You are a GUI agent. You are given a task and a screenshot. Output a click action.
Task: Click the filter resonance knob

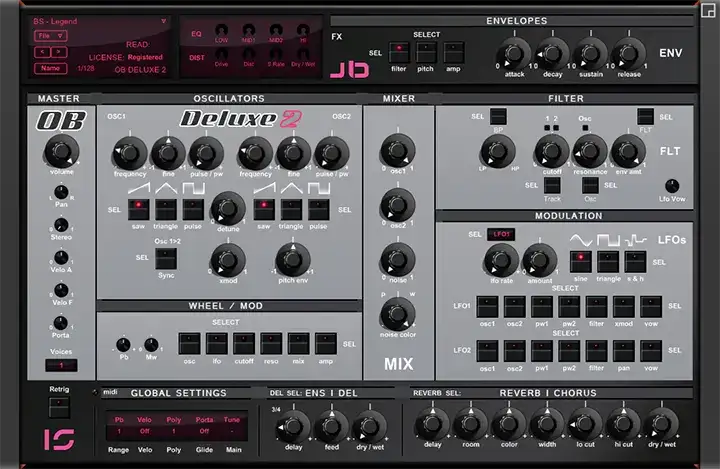[x=590, y=151]
